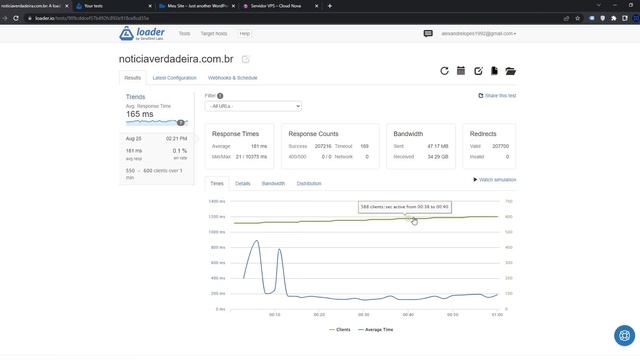
Task: Click the Response Times card heading
Action: click(x=235, y=134)
